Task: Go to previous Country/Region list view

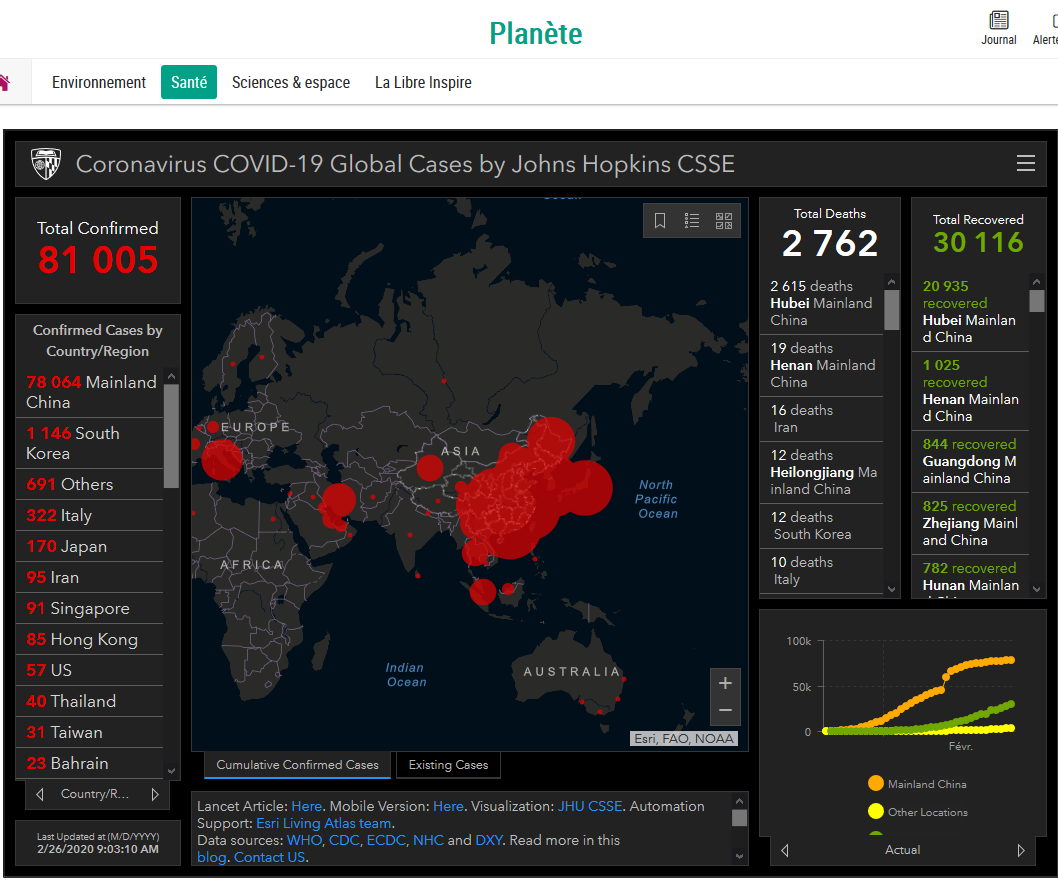Action: pyautogui.click(x=40, y=794)
